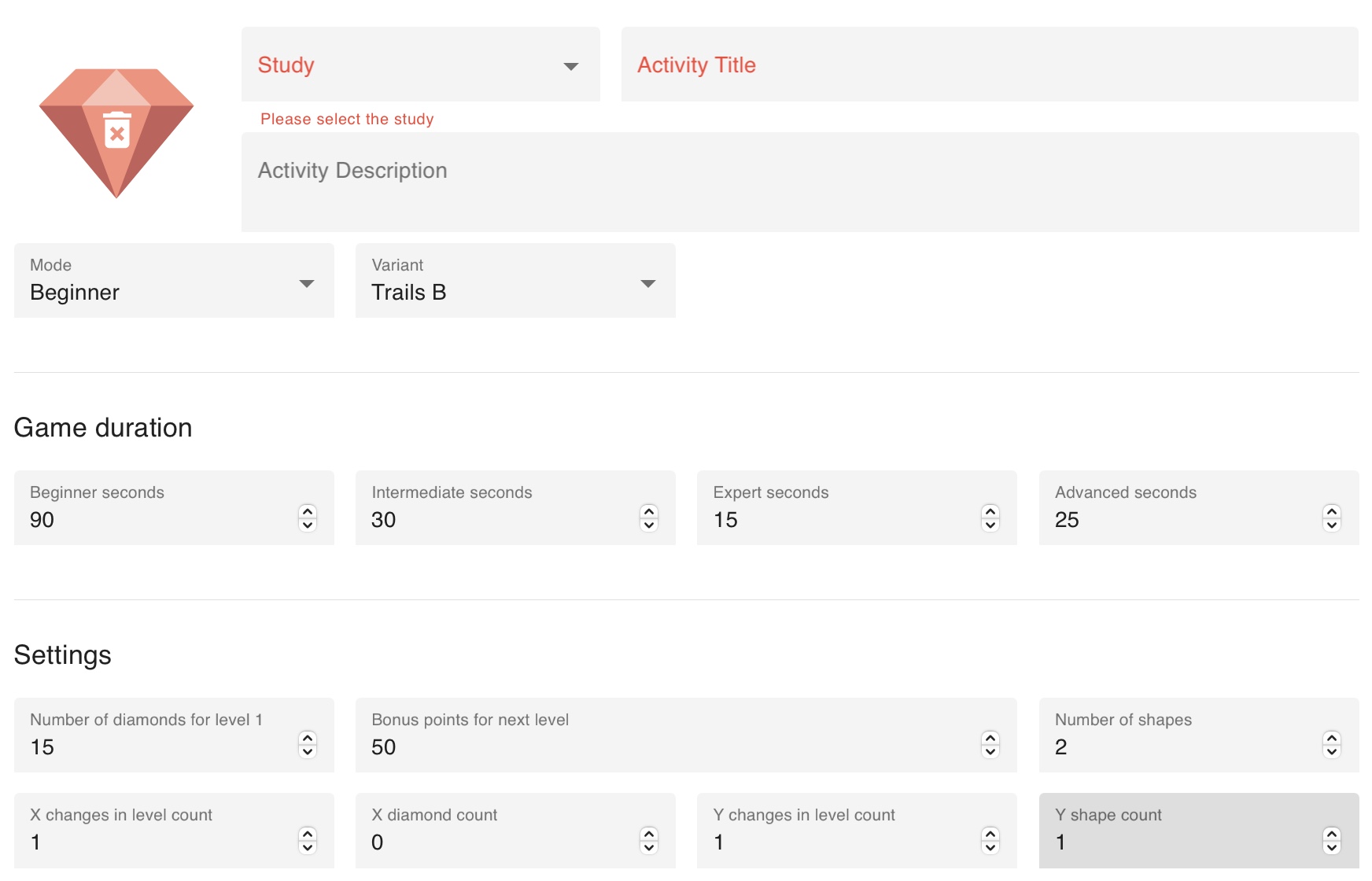The width and height of the screenshot is (1372, 881).
Task: Increase Y shape count stepper
Action: pos(1332,834)
